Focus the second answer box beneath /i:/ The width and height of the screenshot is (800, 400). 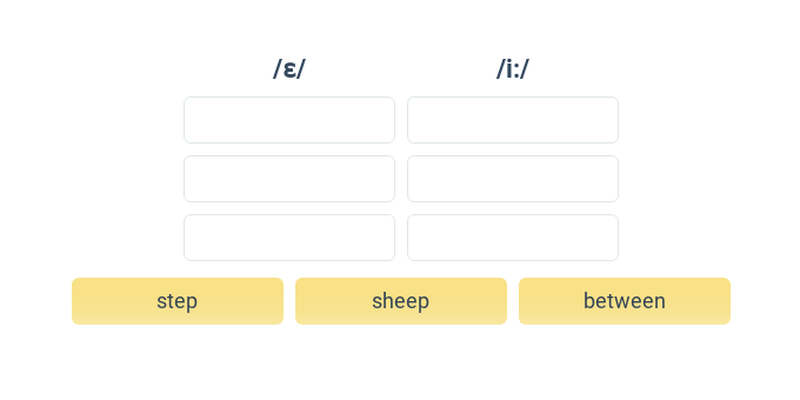[513, 179]
